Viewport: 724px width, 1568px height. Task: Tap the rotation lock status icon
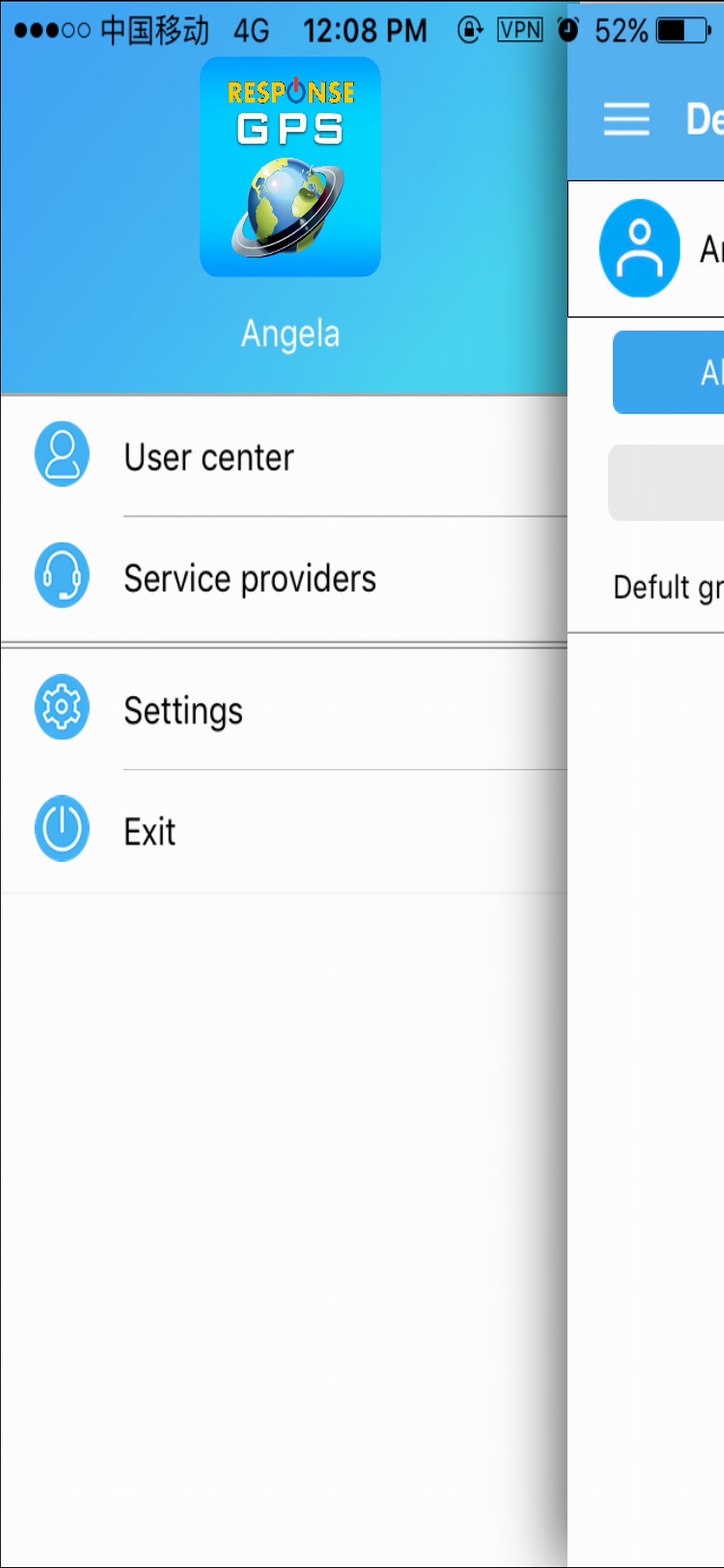point(470,29)
